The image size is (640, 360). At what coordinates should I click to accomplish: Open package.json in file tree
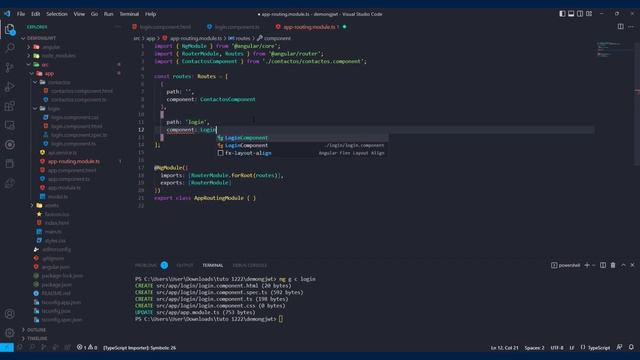click(x=56, y=284)
